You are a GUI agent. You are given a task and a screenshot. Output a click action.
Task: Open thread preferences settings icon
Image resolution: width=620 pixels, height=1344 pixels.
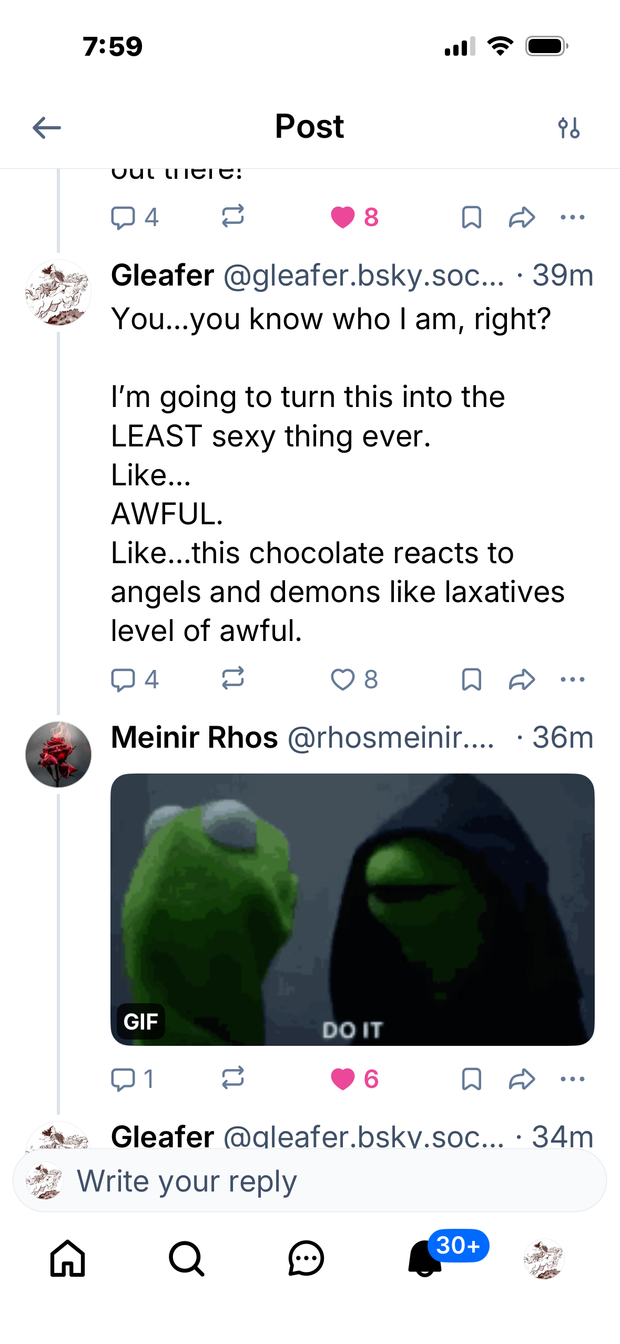569,128
